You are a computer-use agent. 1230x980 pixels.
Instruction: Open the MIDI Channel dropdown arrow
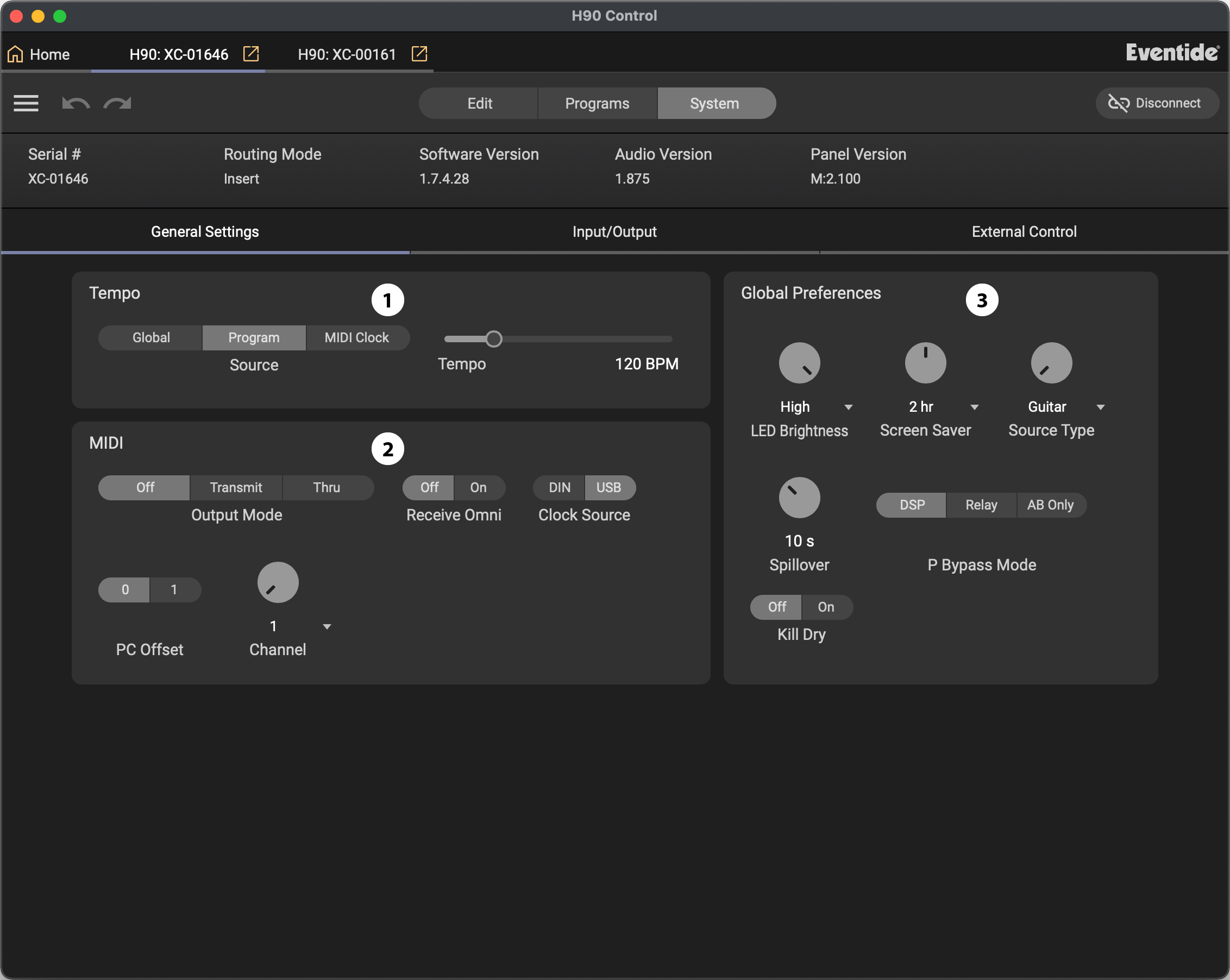click(x=327, y=627)
